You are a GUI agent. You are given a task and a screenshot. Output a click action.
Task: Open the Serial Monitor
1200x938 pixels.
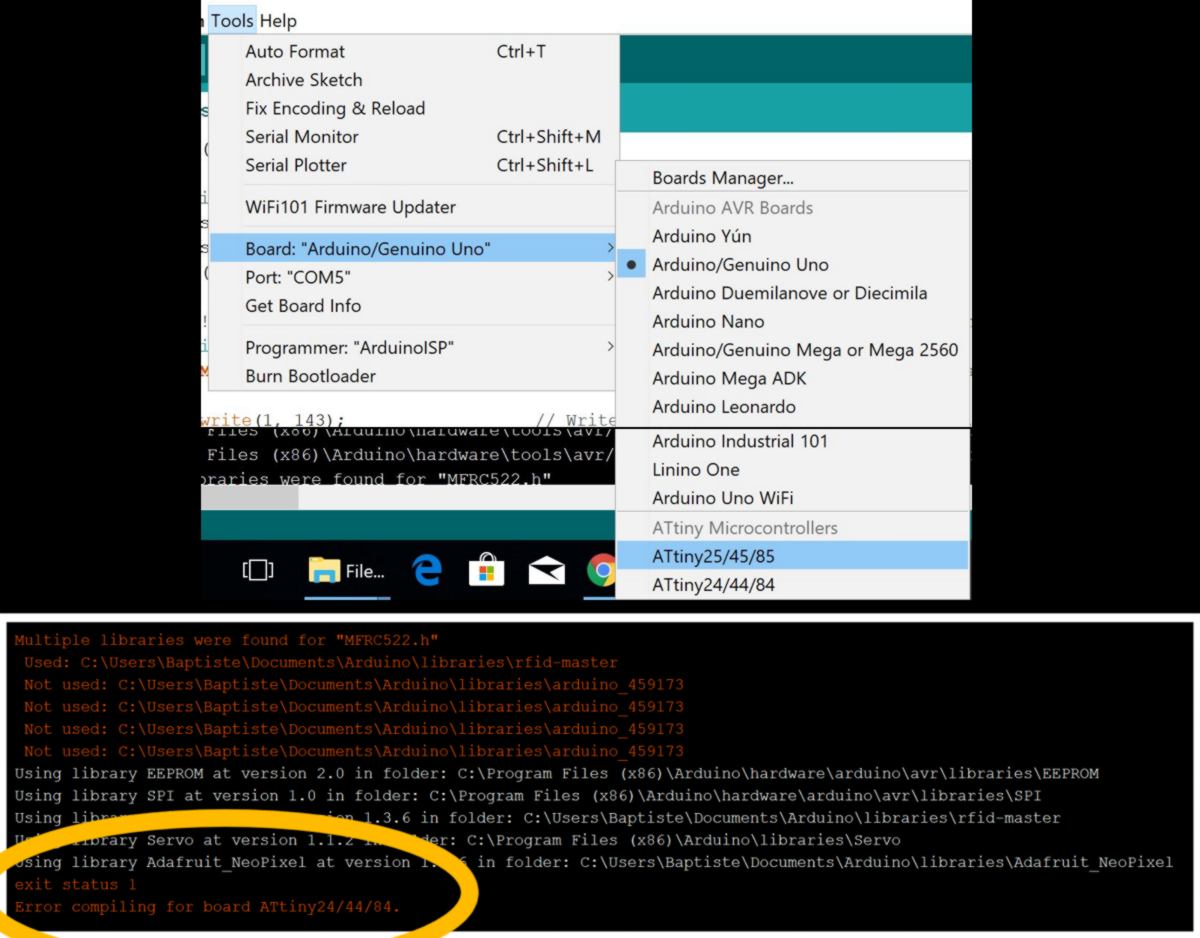tap(413, 137)
